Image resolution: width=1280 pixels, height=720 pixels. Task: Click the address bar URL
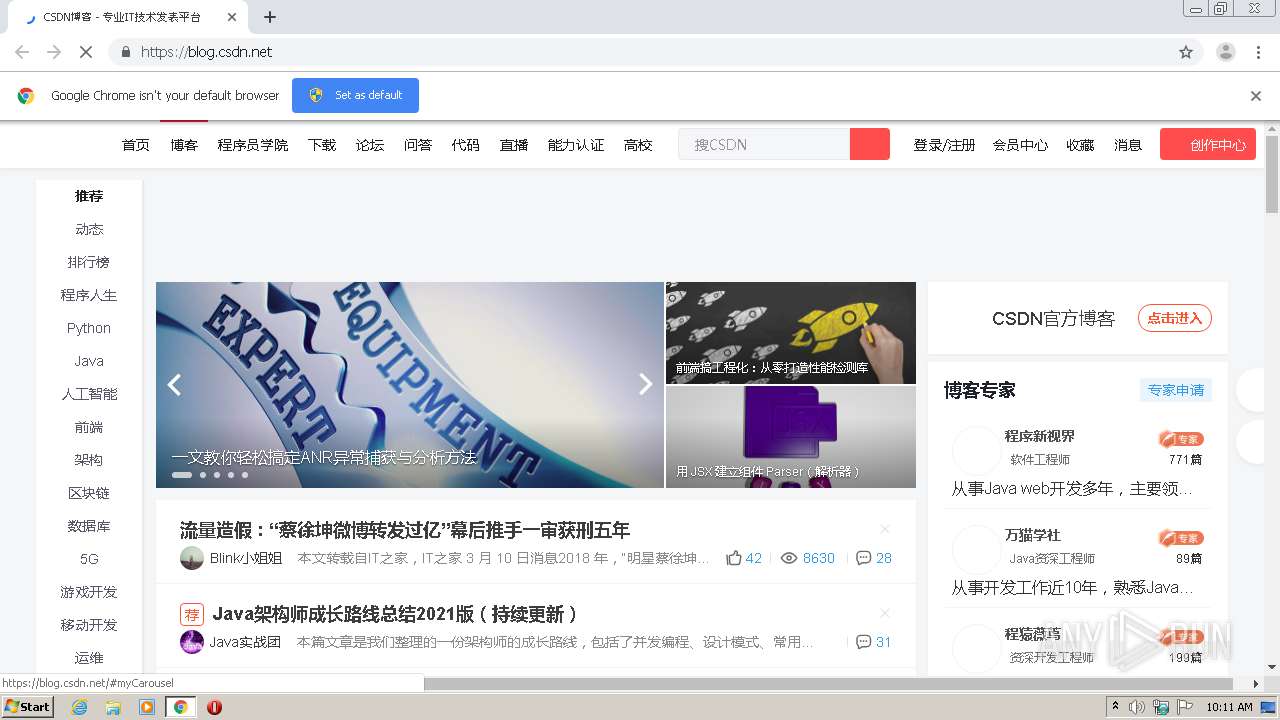point(206,52)
